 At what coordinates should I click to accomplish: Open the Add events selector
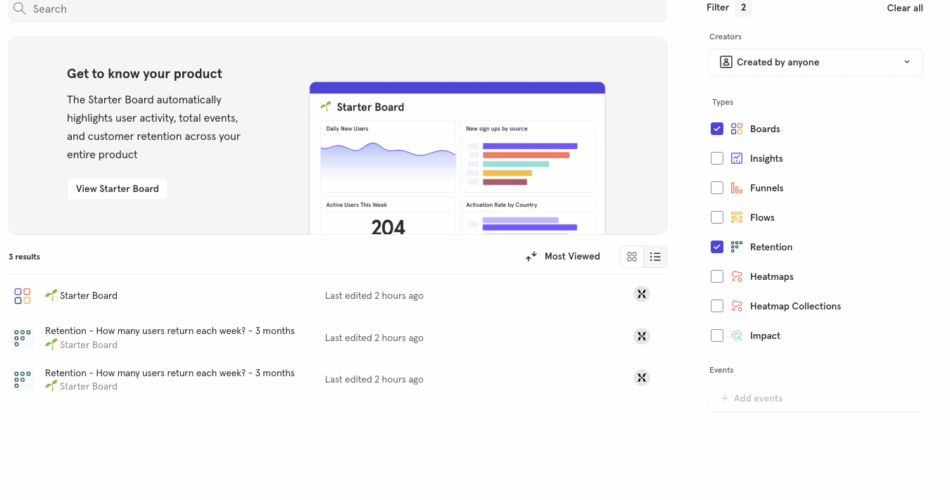[816, 398]
